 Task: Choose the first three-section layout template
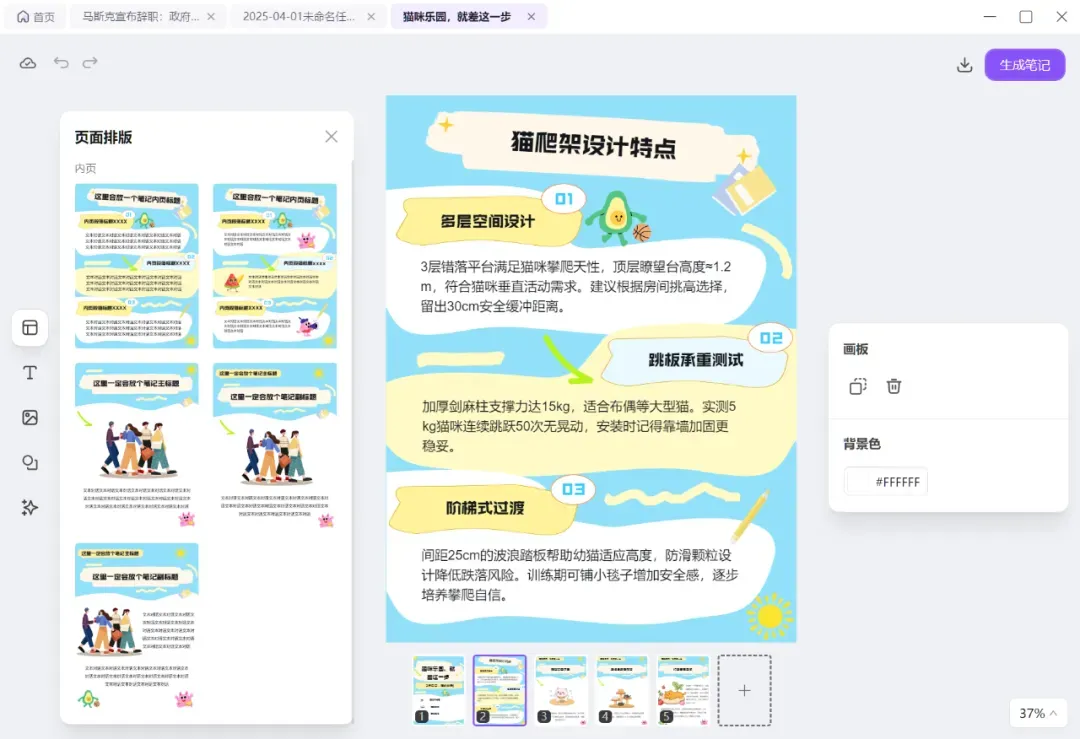[137, 266]
